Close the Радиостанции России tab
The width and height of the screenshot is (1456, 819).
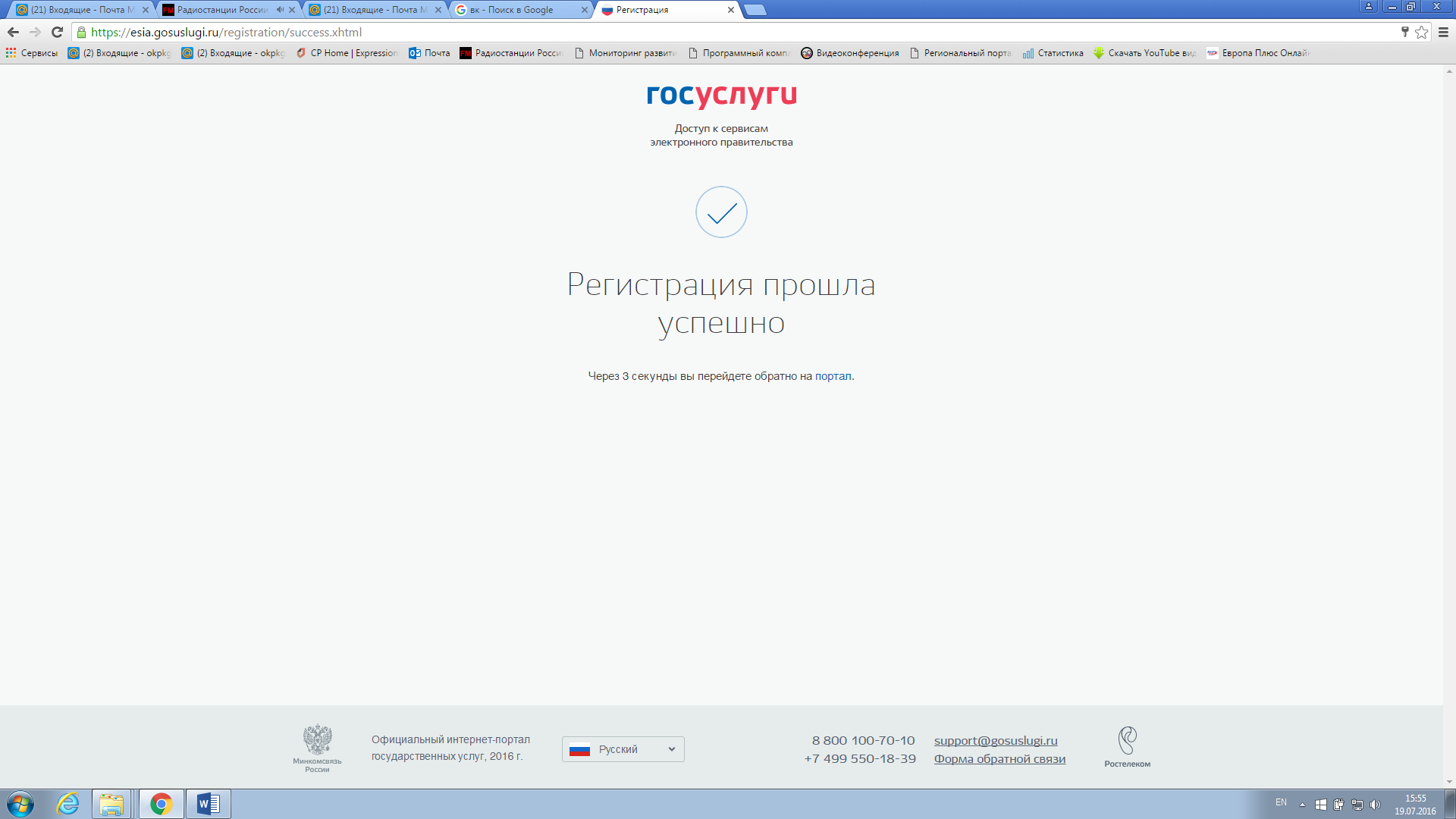coord(292,10)
